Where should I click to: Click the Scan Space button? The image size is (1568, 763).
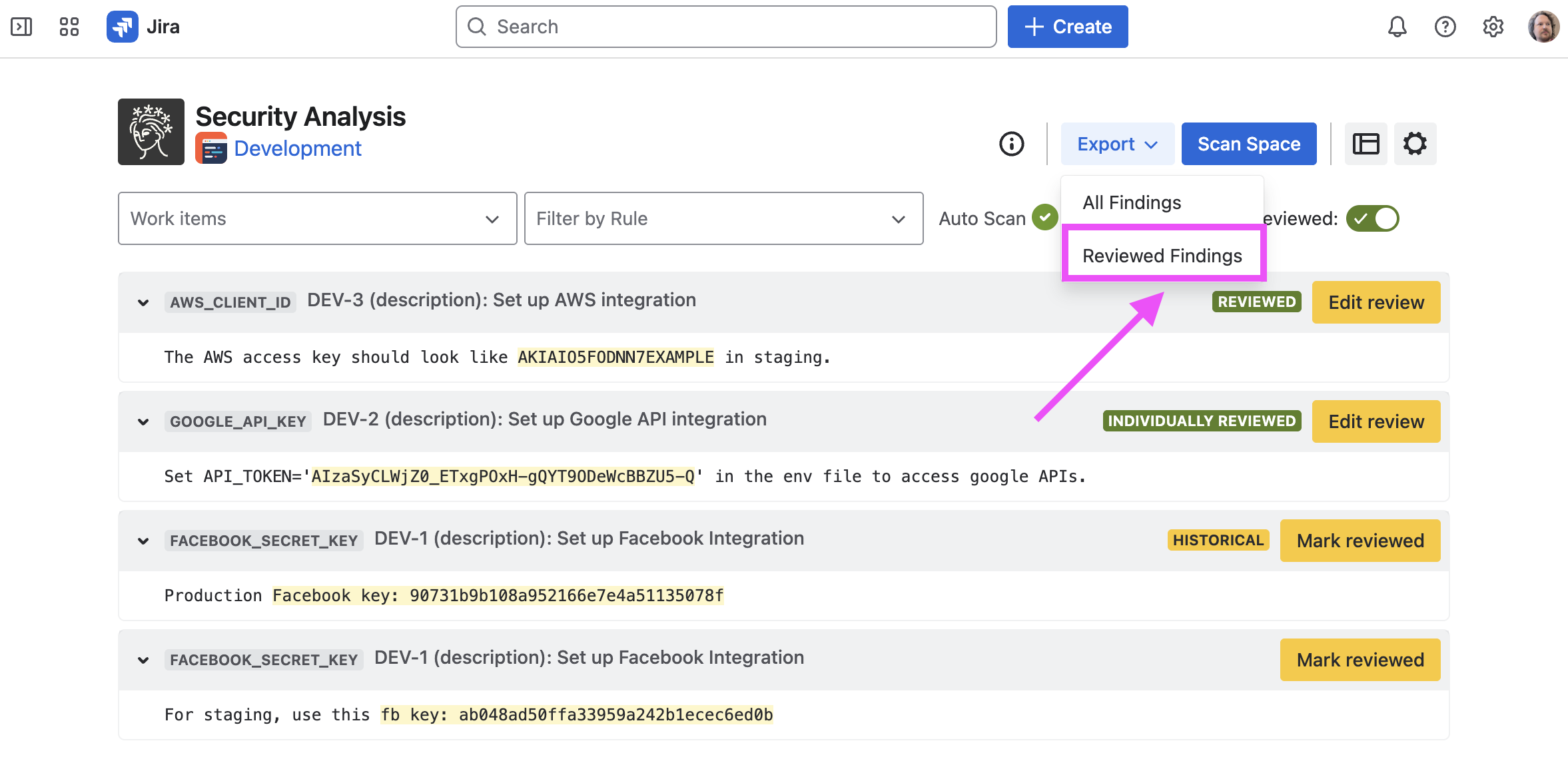1248,144
